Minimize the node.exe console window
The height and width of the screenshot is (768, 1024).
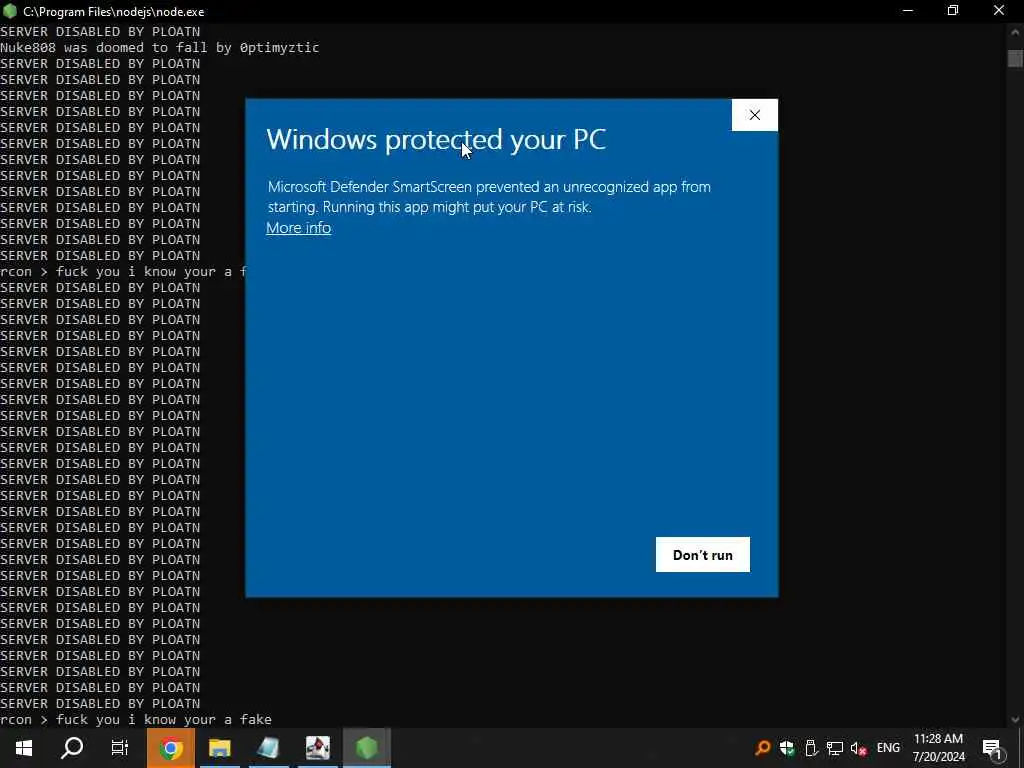[908, 10]
